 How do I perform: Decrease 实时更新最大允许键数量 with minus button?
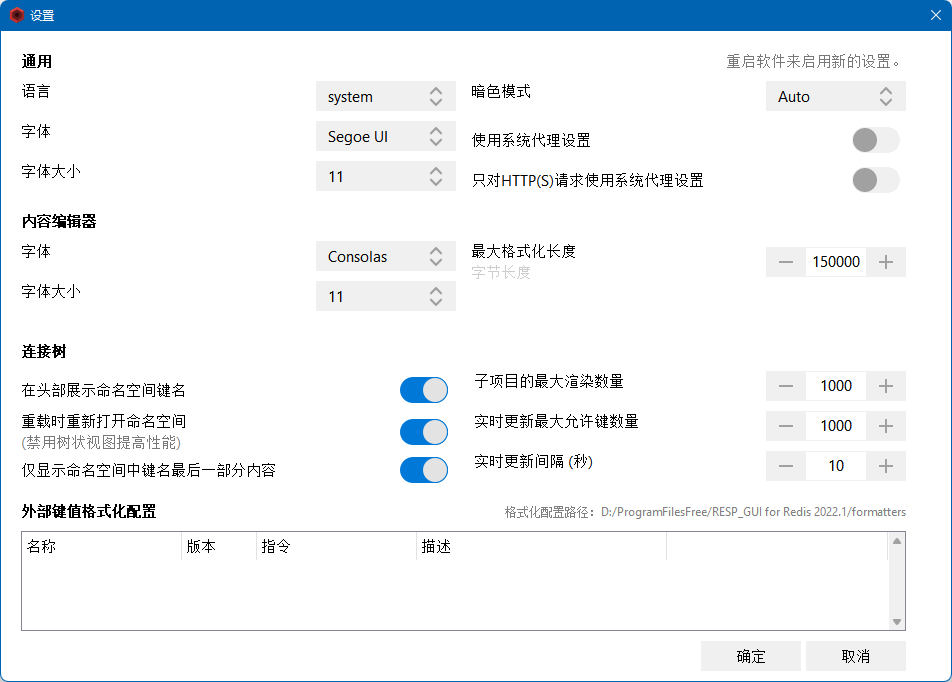(786, 426)
